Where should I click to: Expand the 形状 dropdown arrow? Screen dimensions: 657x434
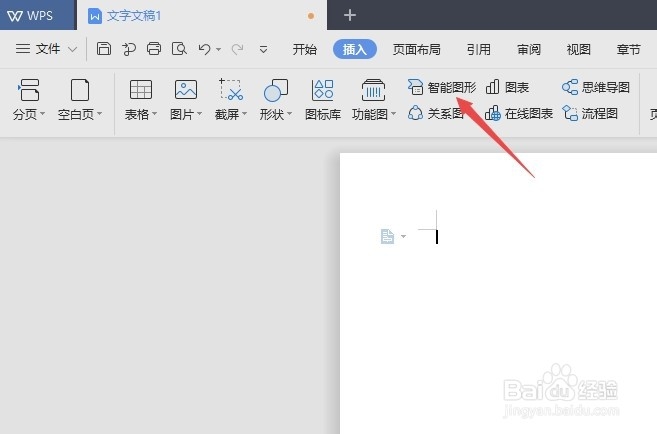coord(290,114)
